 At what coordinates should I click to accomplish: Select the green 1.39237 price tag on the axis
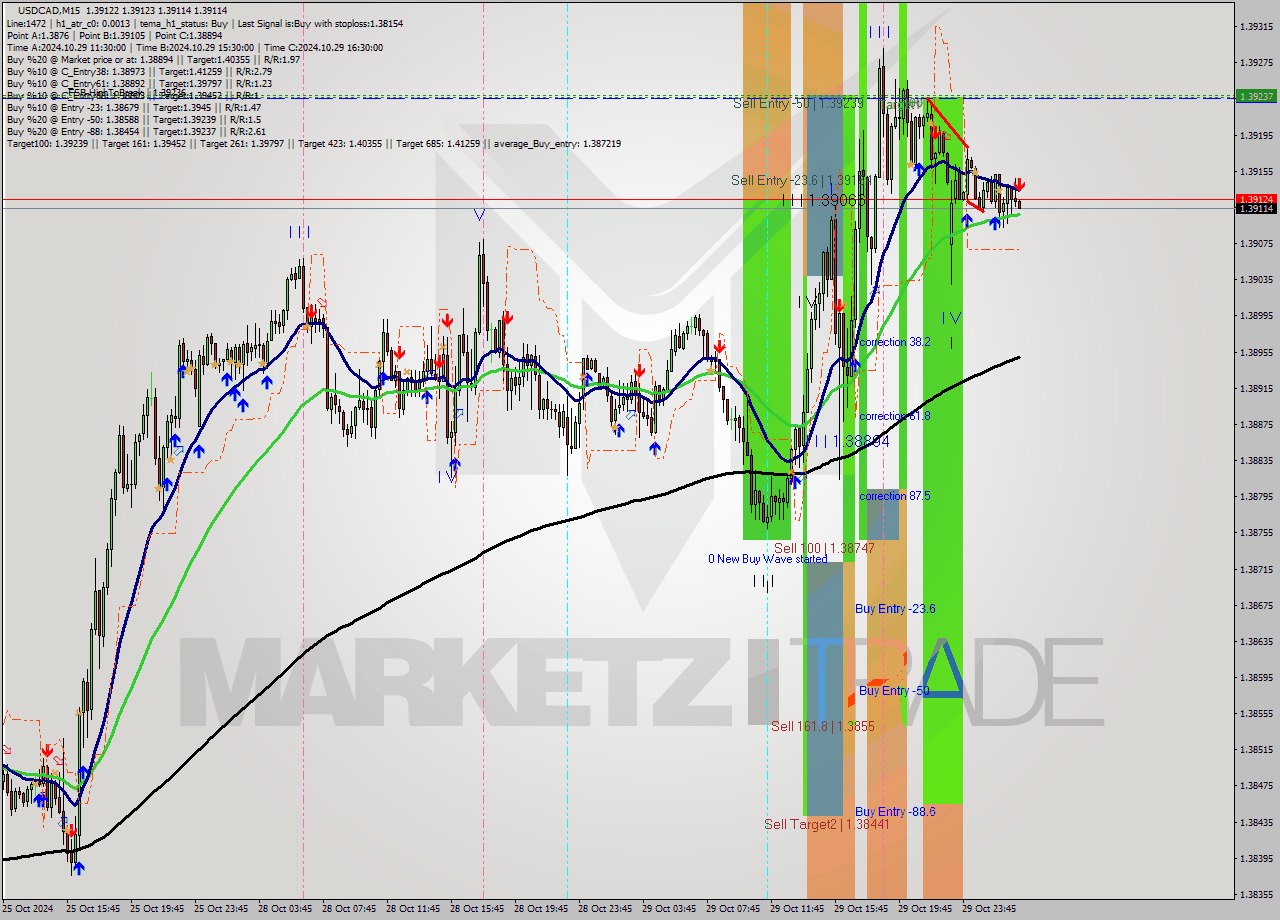pyautogui.click(x=1255, y=96)
